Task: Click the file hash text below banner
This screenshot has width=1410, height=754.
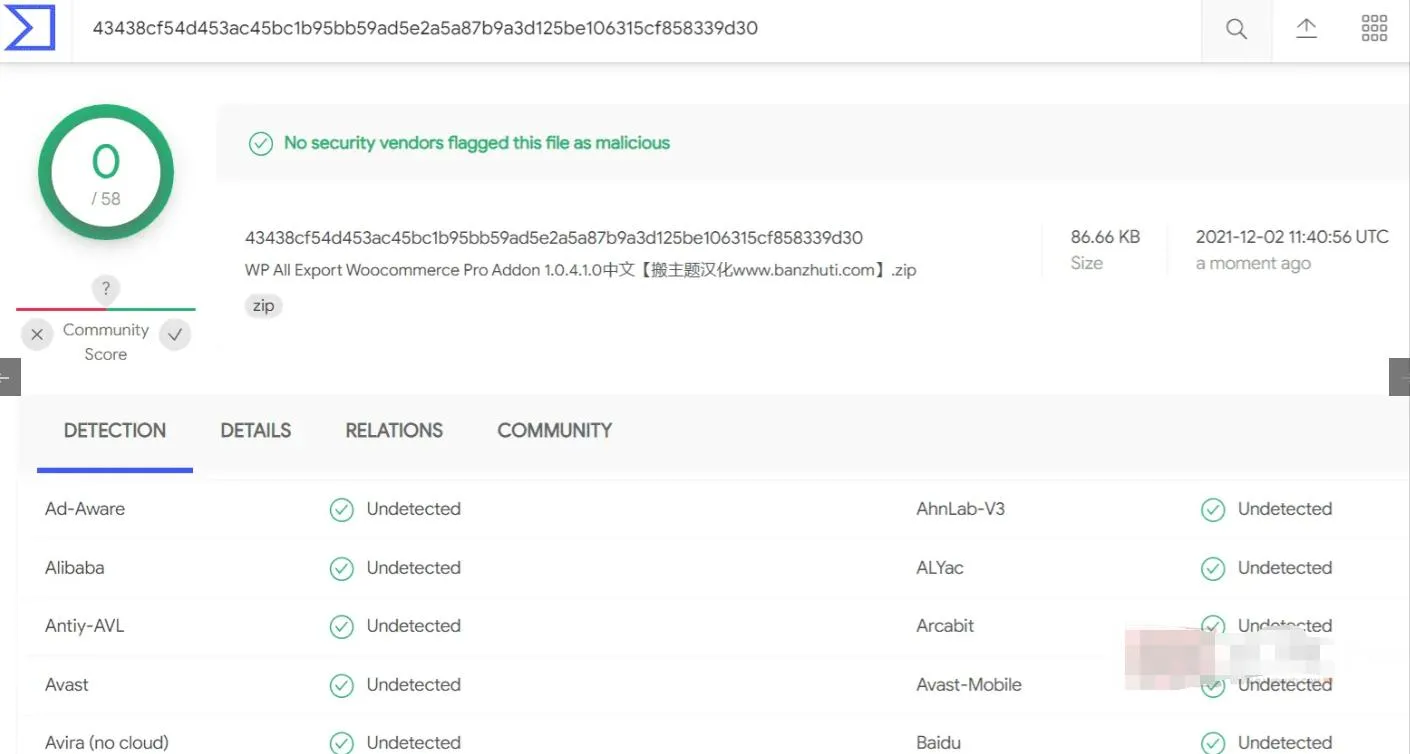Action: pyautogui.click(x=554, y=238)
